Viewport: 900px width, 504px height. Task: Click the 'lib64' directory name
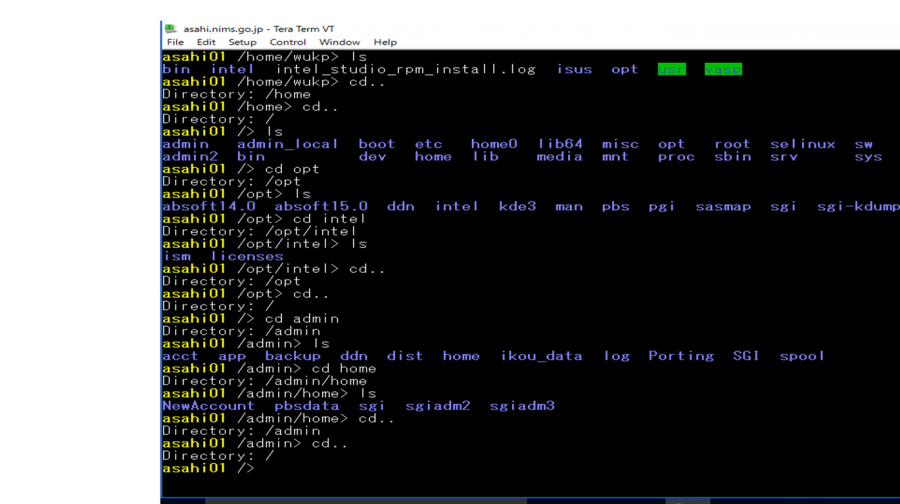pos(560,144)
